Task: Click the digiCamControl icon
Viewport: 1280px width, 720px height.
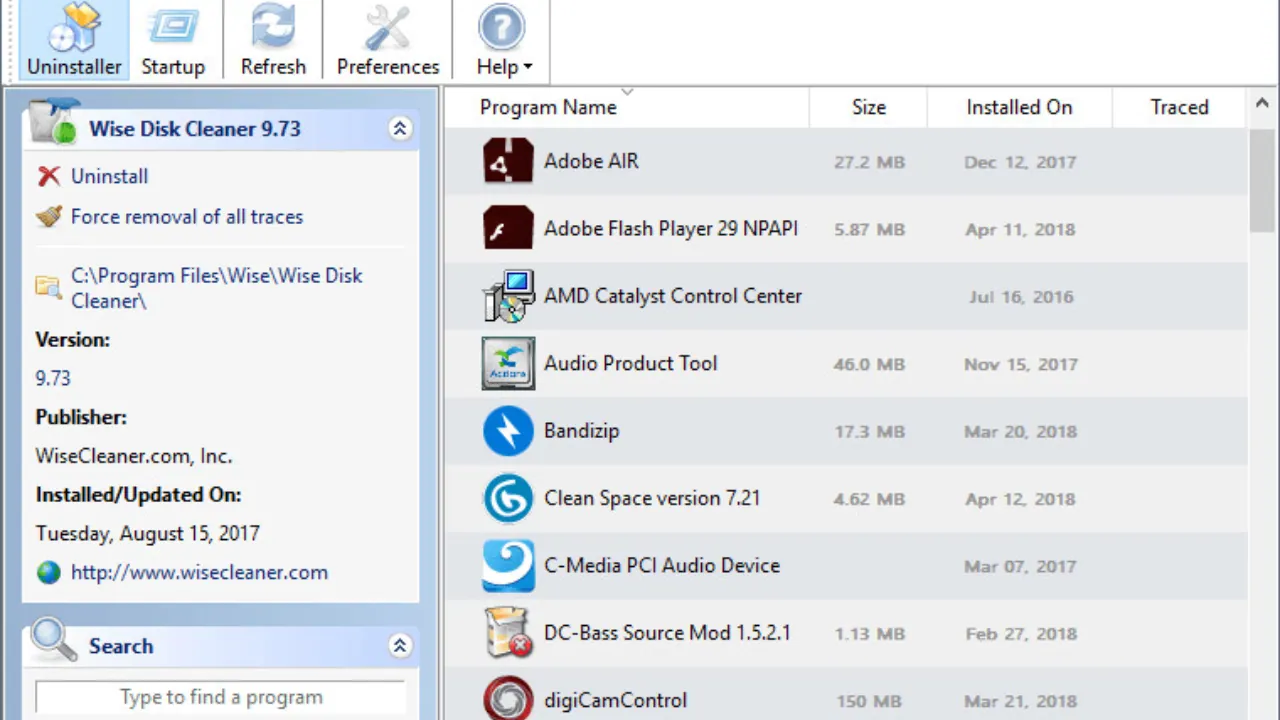Action: click(x=508, y=699)
